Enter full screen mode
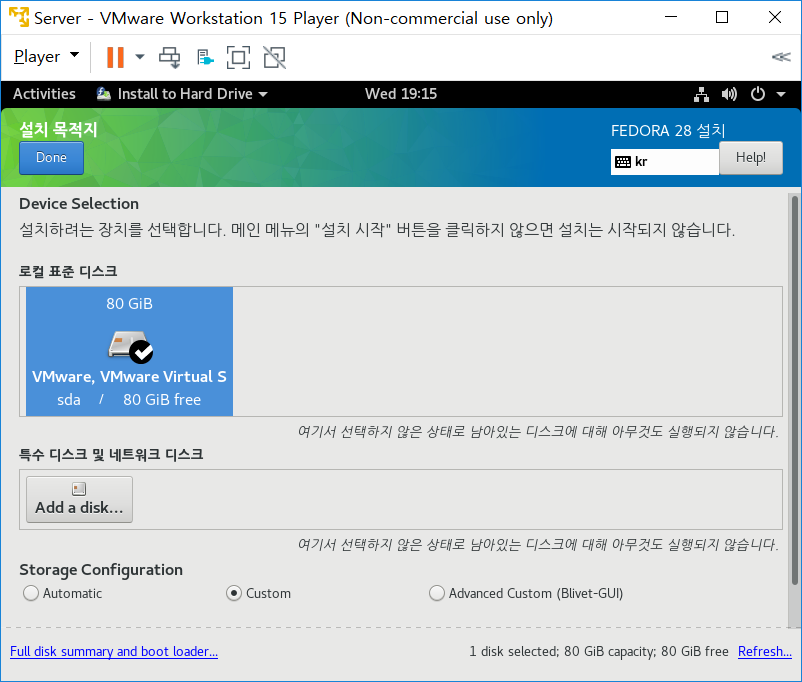Viewport: 802px width, 682px height. tap(238, 57)
